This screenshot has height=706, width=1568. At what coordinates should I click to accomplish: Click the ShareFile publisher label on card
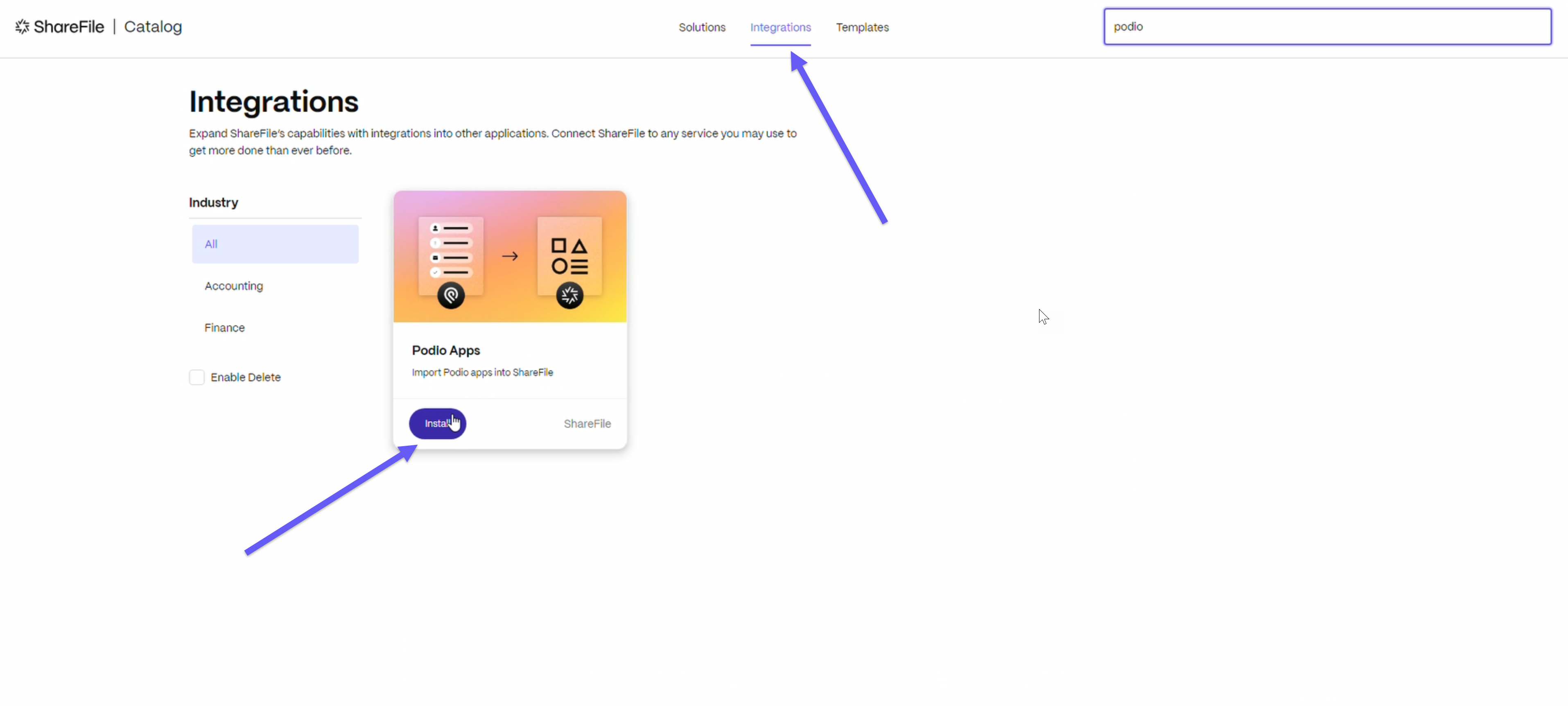[x=587, y=424]
